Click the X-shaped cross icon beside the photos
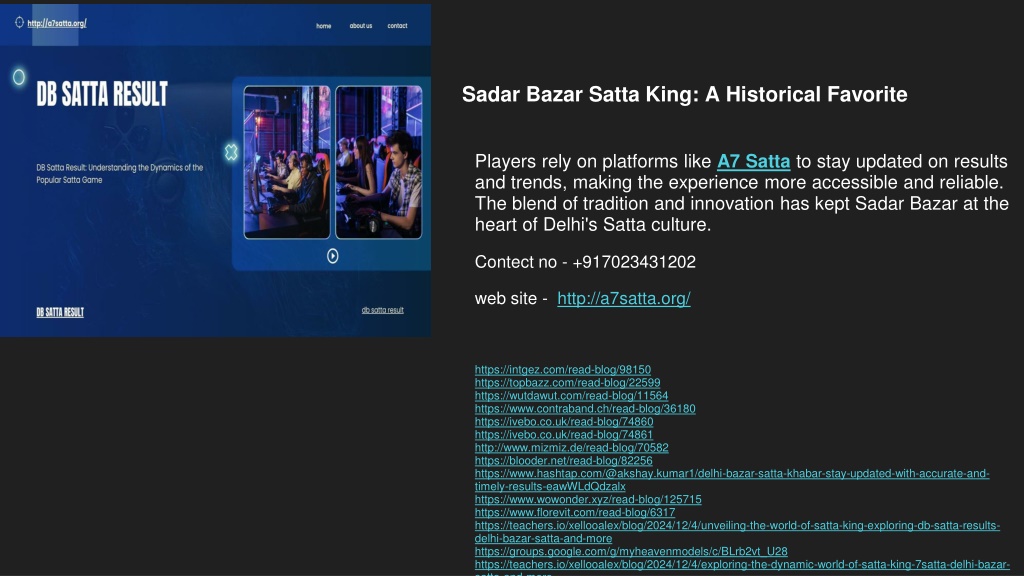The height and width of the screenshot is (576, 1024). pos(231,152)
